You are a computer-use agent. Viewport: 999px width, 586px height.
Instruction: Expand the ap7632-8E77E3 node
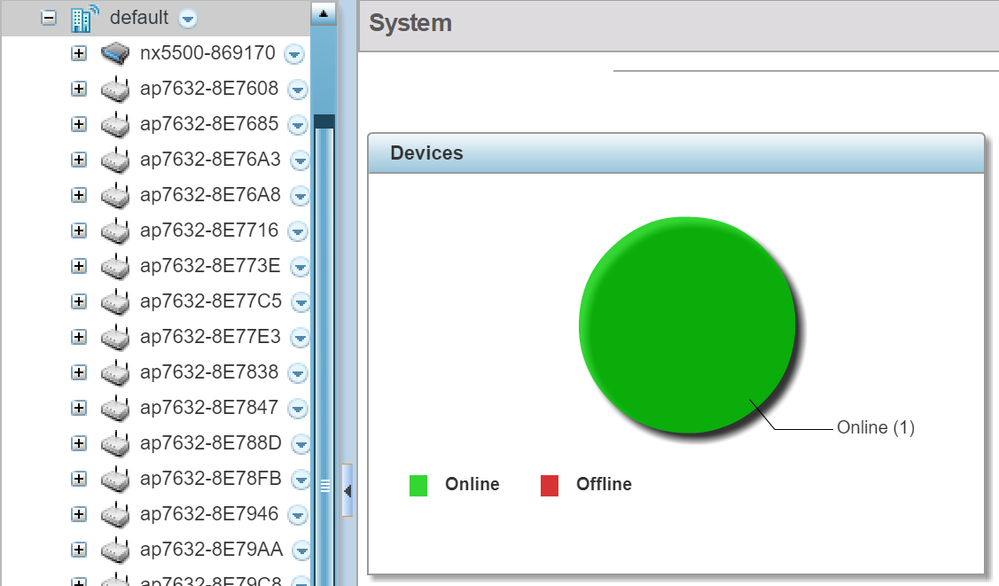(x=78, y=337)
